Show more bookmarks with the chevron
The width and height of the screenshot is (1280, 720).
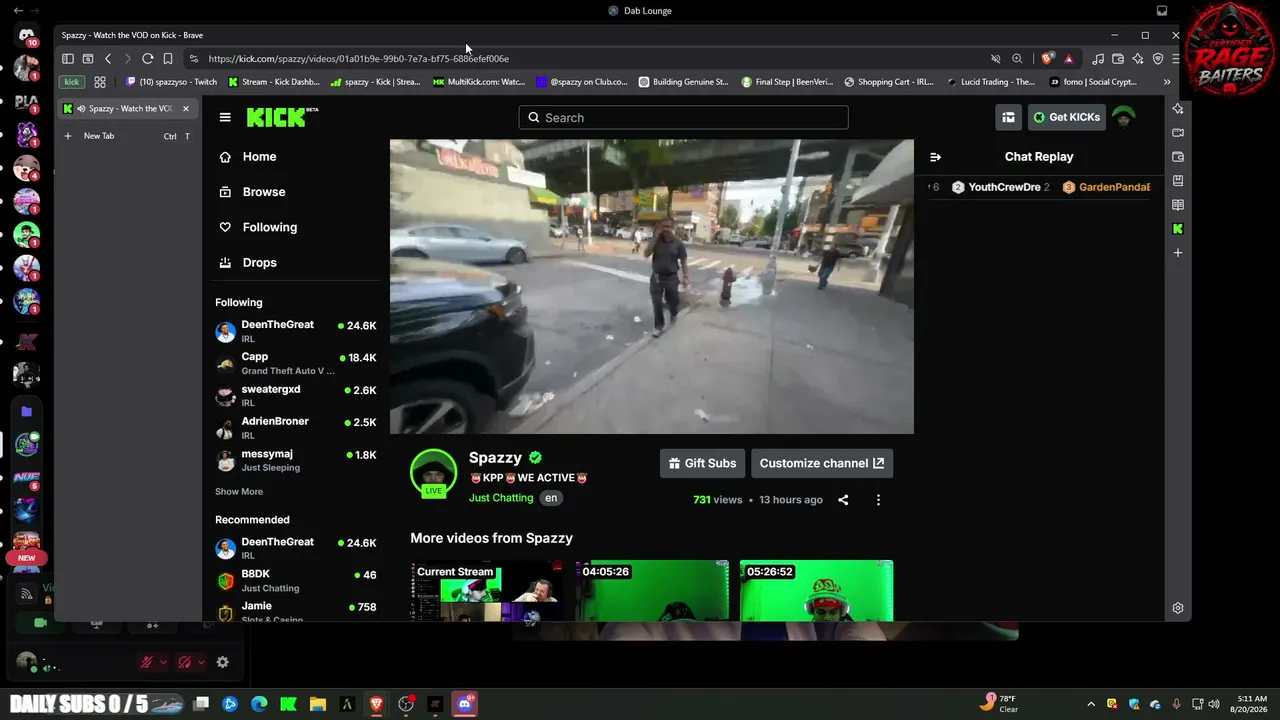(1166, 82)
